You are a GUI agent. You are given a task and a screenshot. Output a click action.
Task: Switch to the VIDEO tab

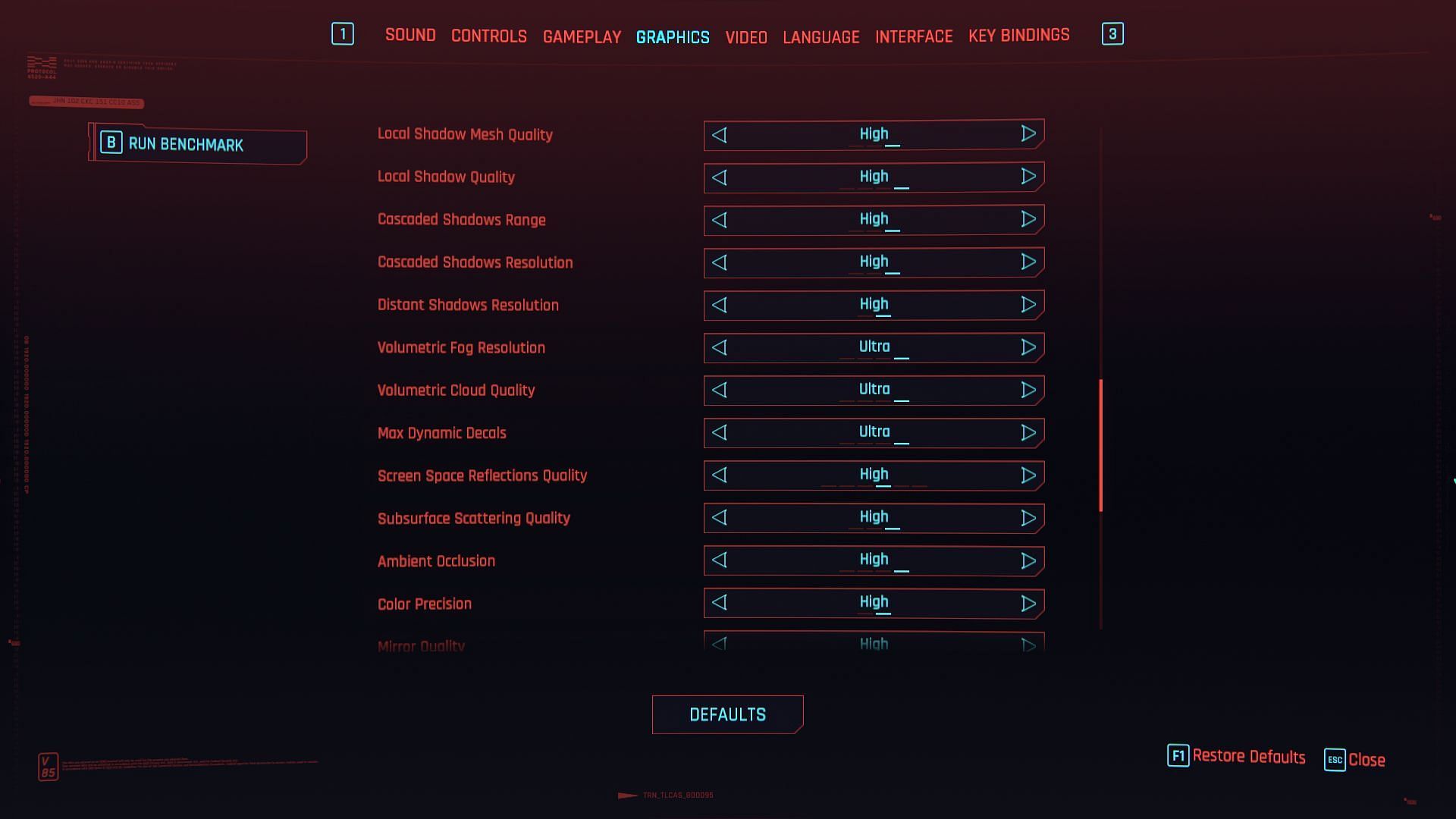[747, 35]
